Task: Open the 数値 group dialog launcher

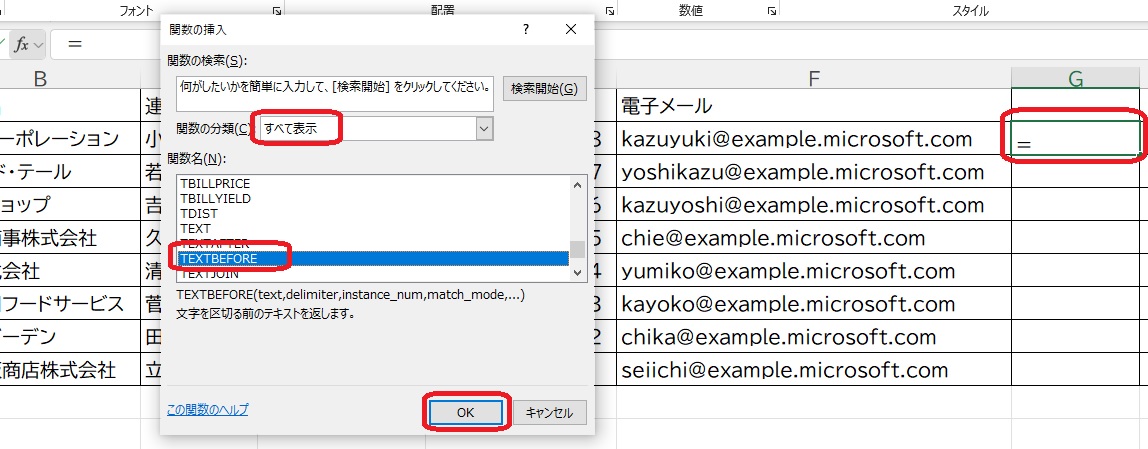Action: [771, 11]
